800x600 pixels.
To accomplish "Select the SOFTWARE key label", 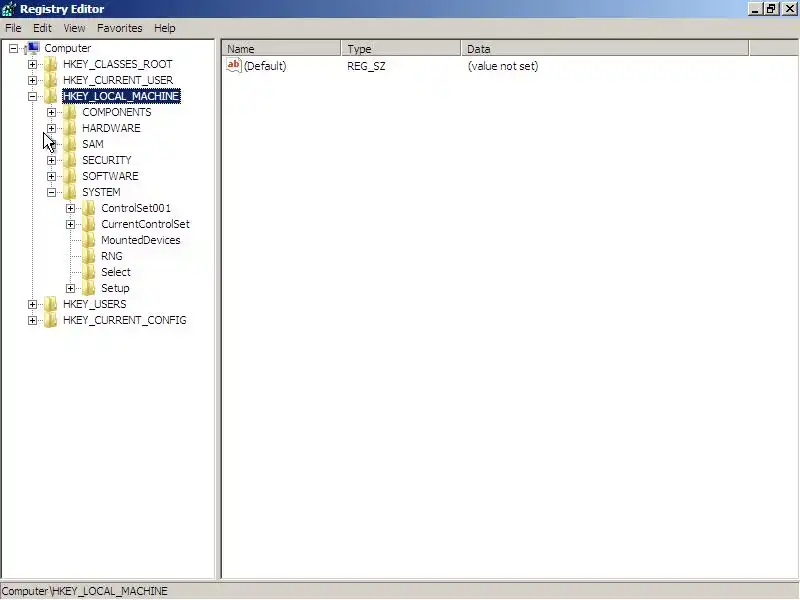I will 110,176.
